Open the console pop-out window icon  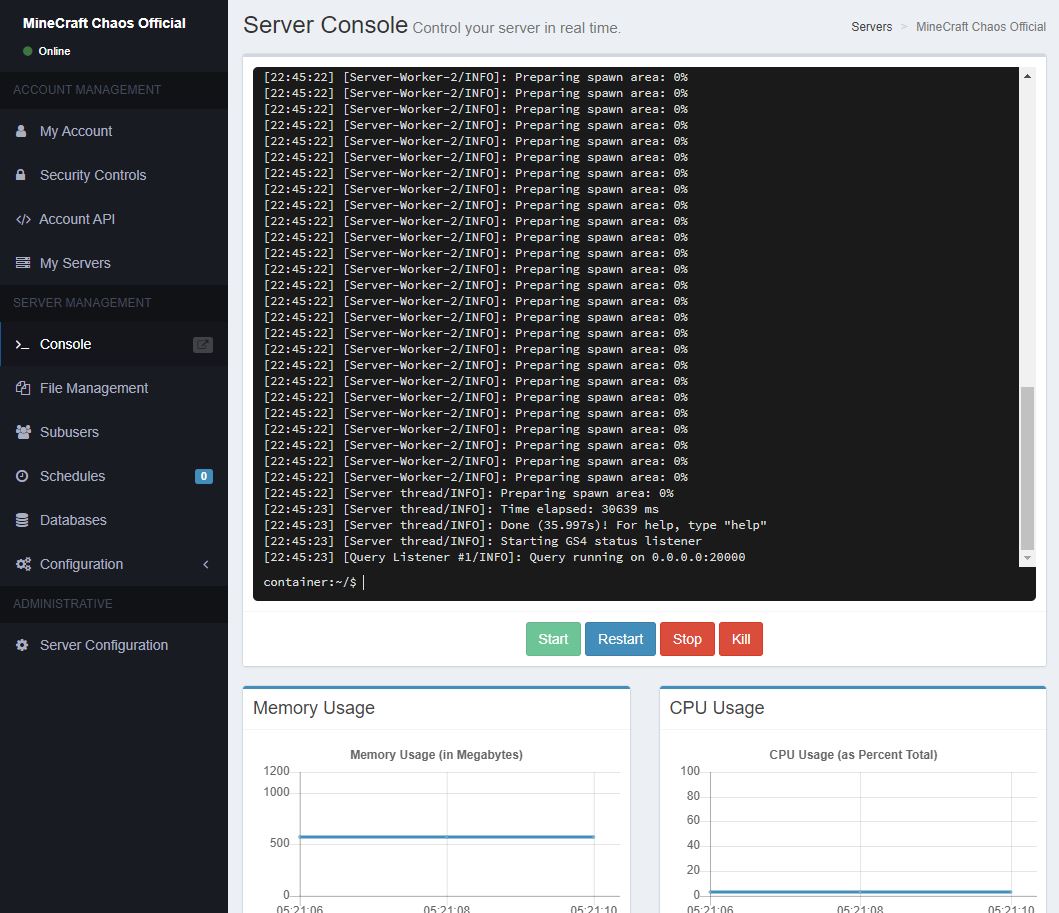click(x=203, y=344)
